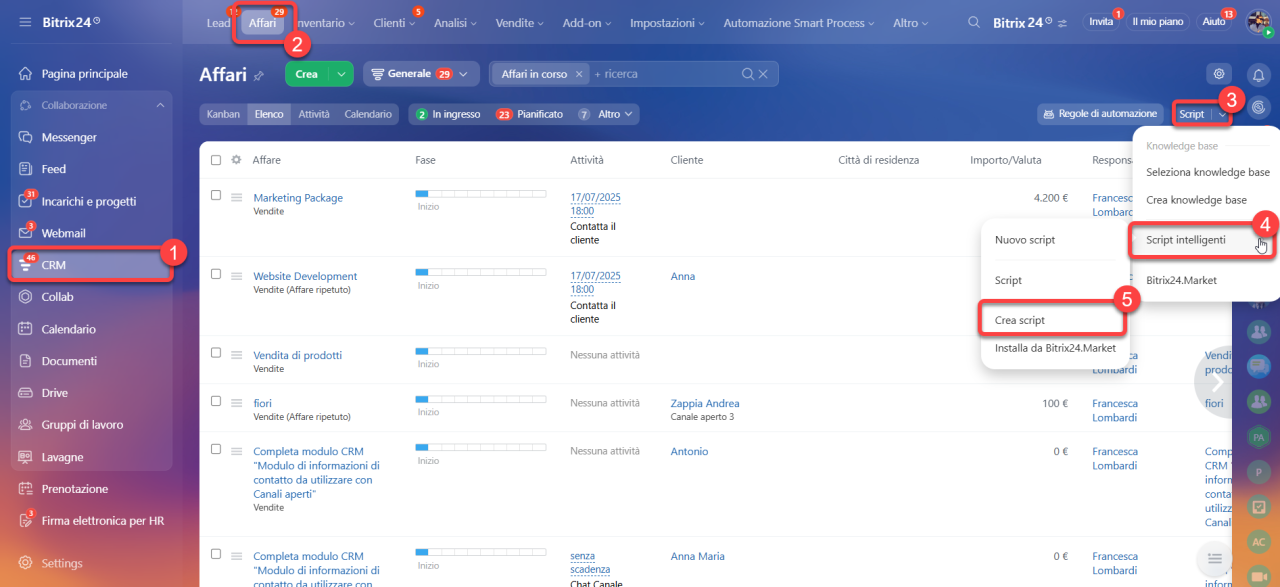Expand the Script button dropdown arrow
Image resolution: width=1280 pixels, height=587 pixels.
point(1222,114)
